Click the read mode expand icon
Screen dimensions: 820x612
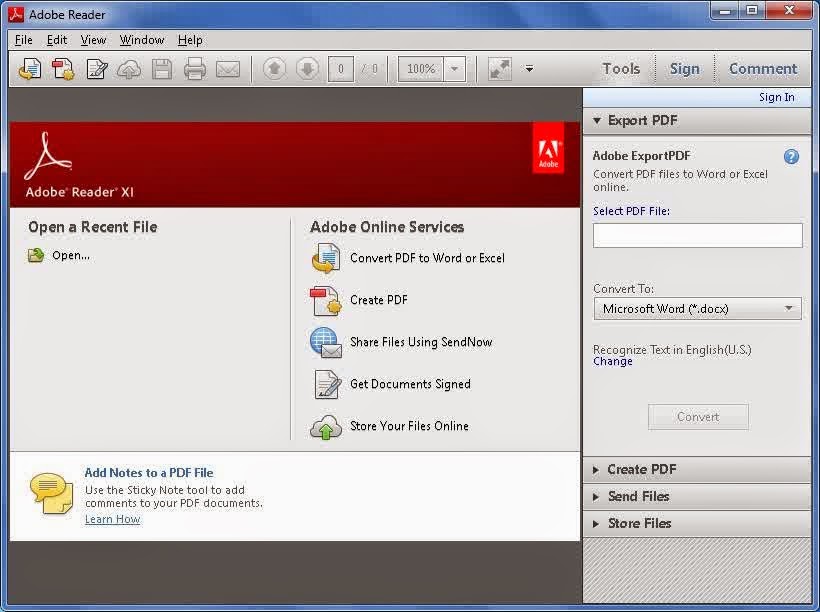[x=499, y=69]
